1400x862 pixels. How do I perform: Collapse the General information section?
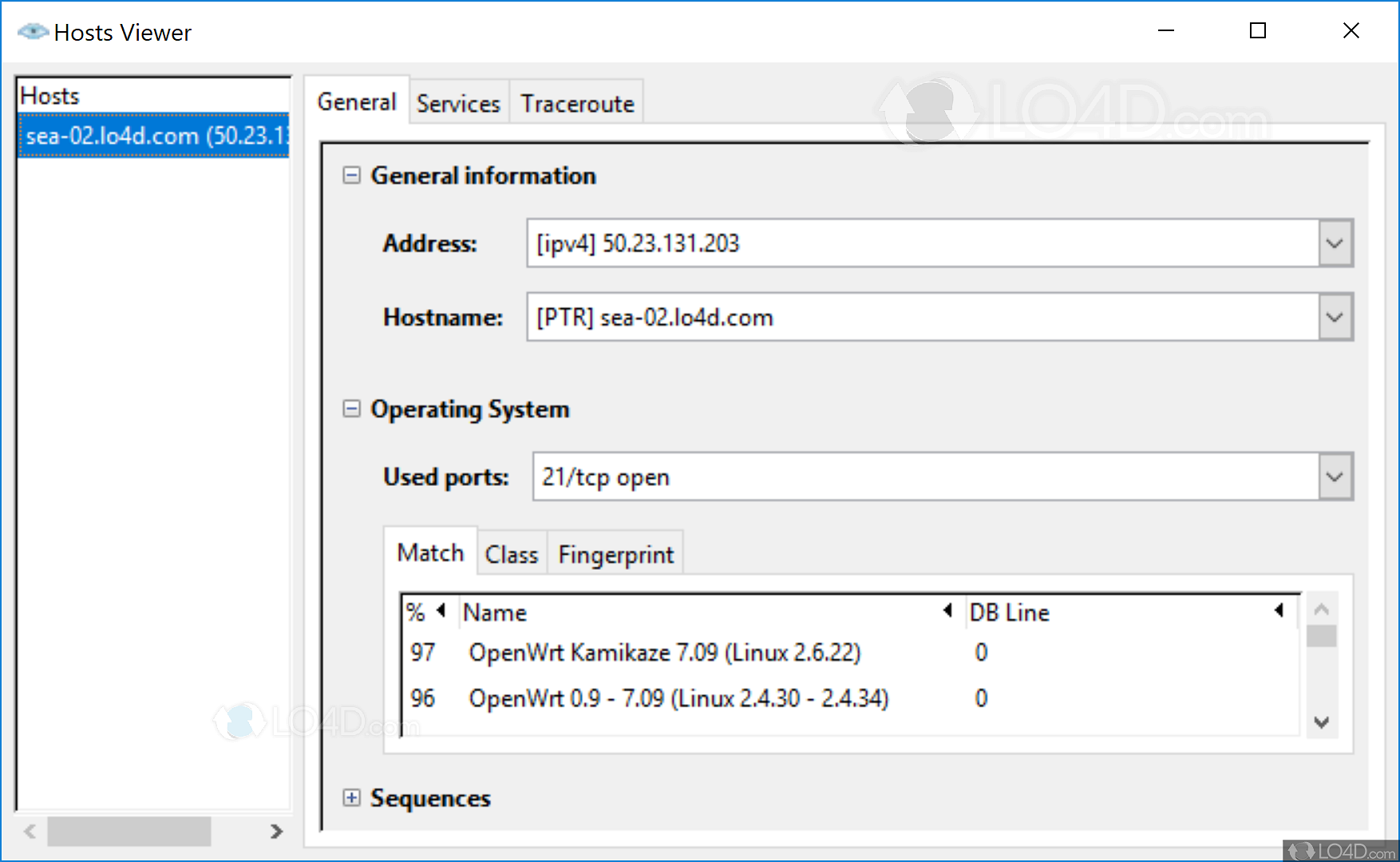pos(351,176)
